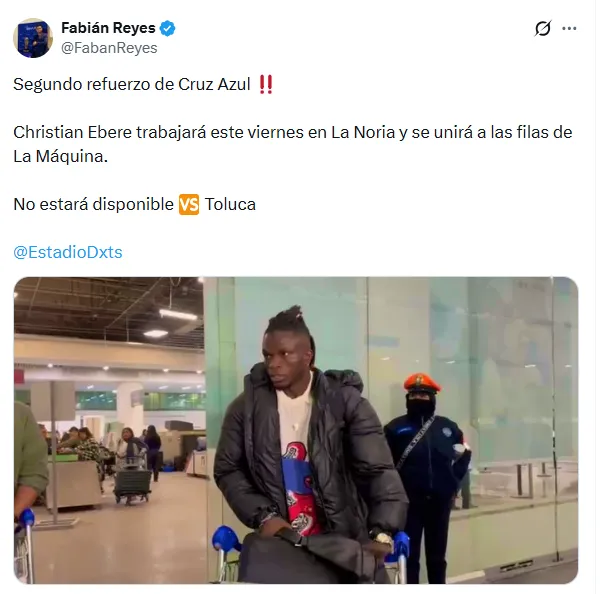Click the ceiling lights in video frame
Screen dimensions: 600x594
pos(178,315)
